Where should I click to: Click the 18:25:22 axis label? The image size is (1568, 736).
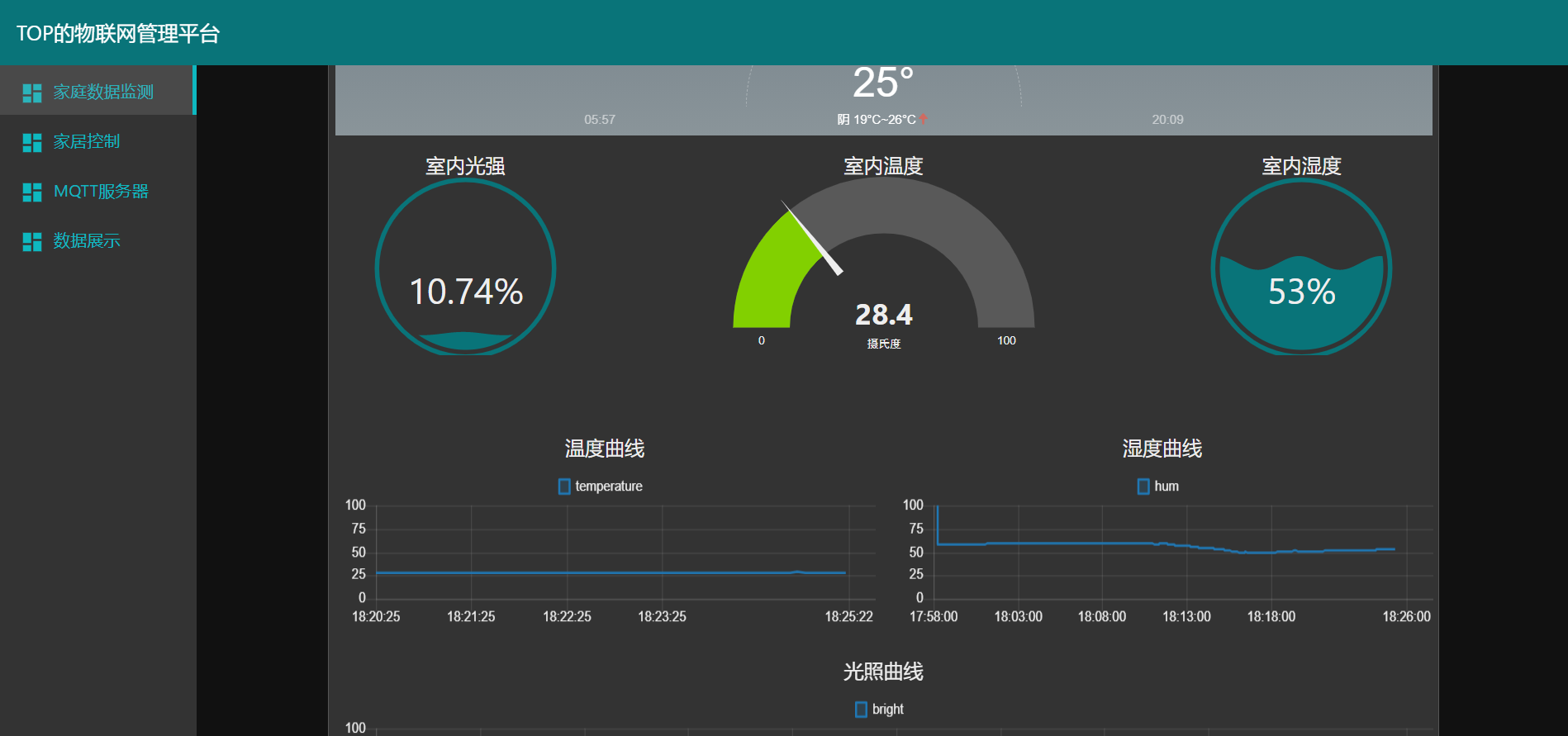pos(848,617)
